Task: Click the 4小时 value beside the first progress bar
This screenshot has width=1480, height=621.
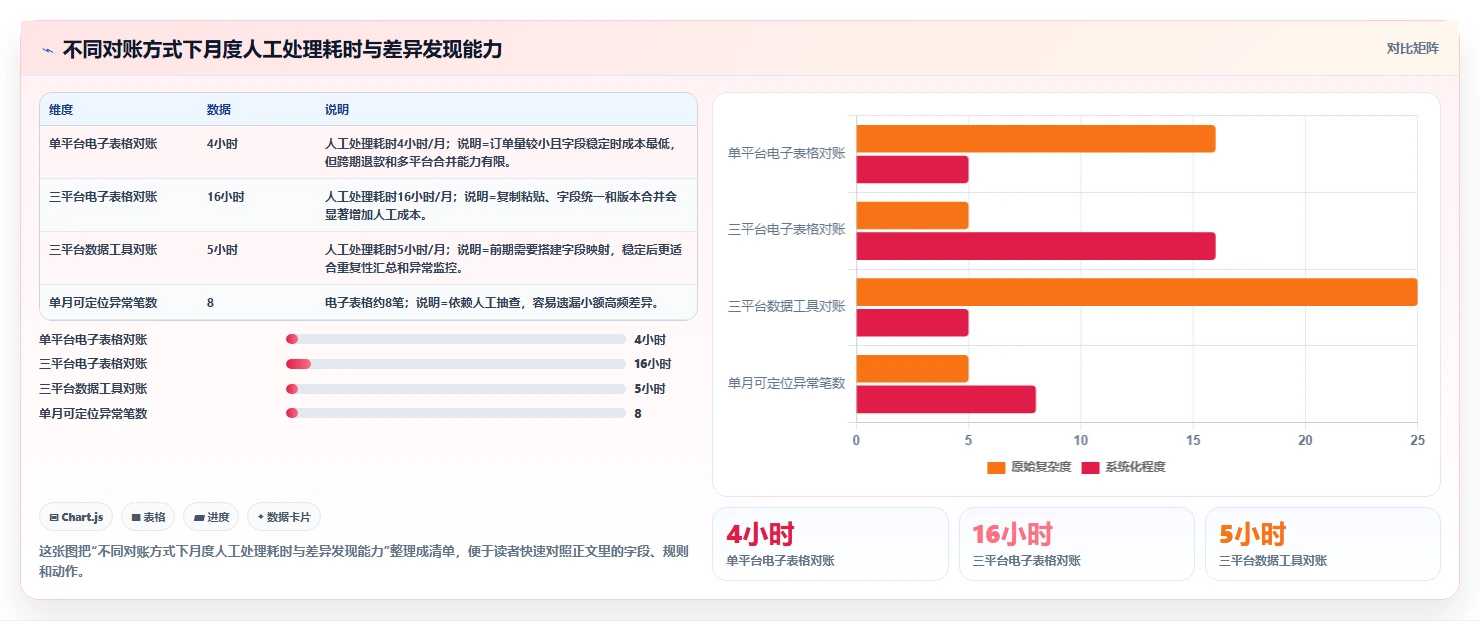Action: (650, 340)
